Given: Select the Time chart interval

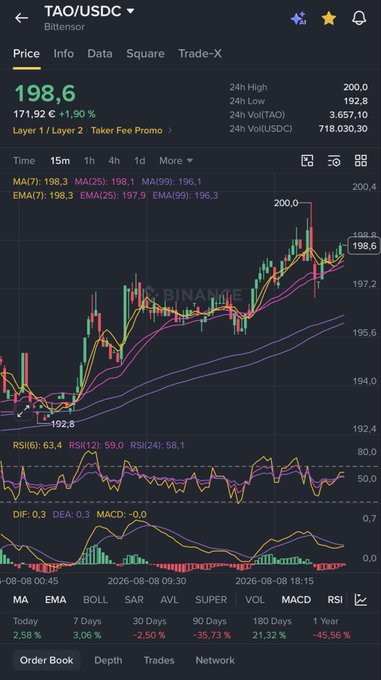Looking at the screenshot, I should point(24,160).
